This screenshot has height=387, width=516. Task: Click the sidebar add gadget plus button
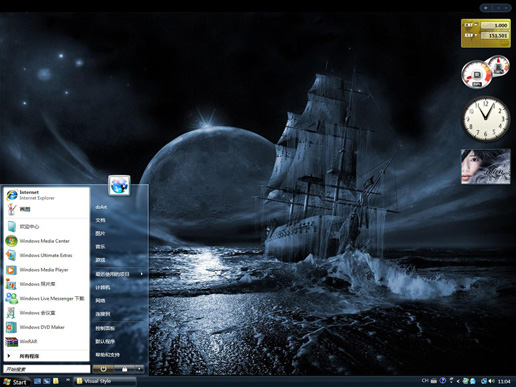pyautogui.click(x=486, y=8)
